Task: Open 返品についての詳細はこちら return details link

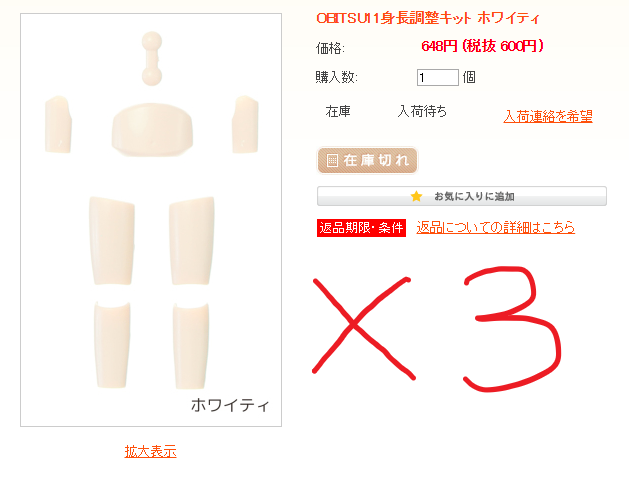Action: tap(495, 227)
